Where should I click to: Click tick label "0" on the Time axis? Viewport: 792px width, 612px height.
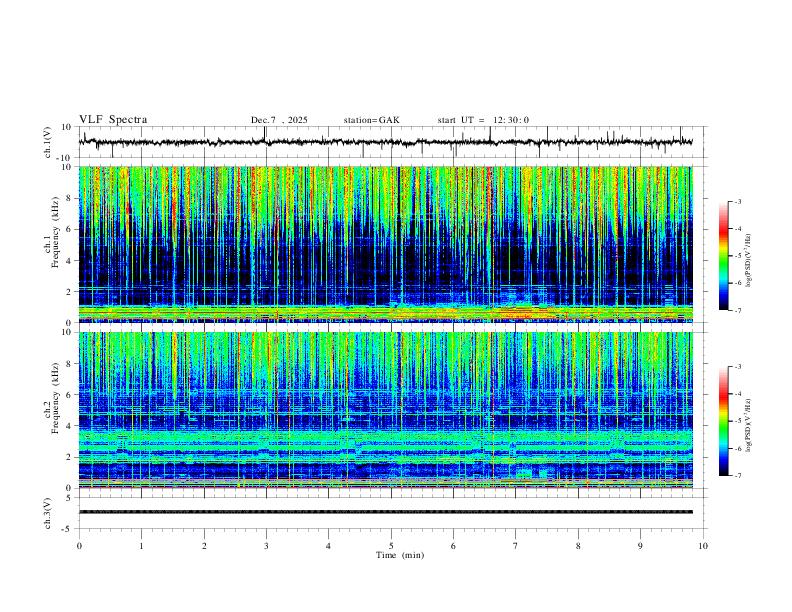click(79, 546)
